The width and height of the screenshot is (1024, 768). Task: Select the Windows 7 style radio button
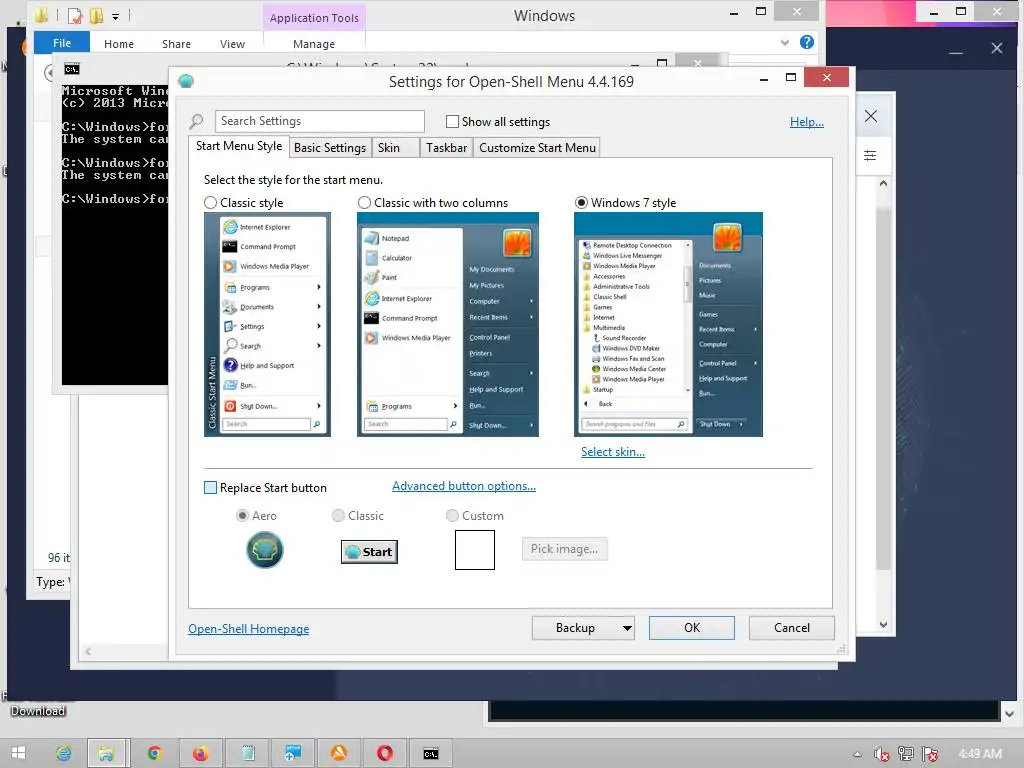click(581, 202)
